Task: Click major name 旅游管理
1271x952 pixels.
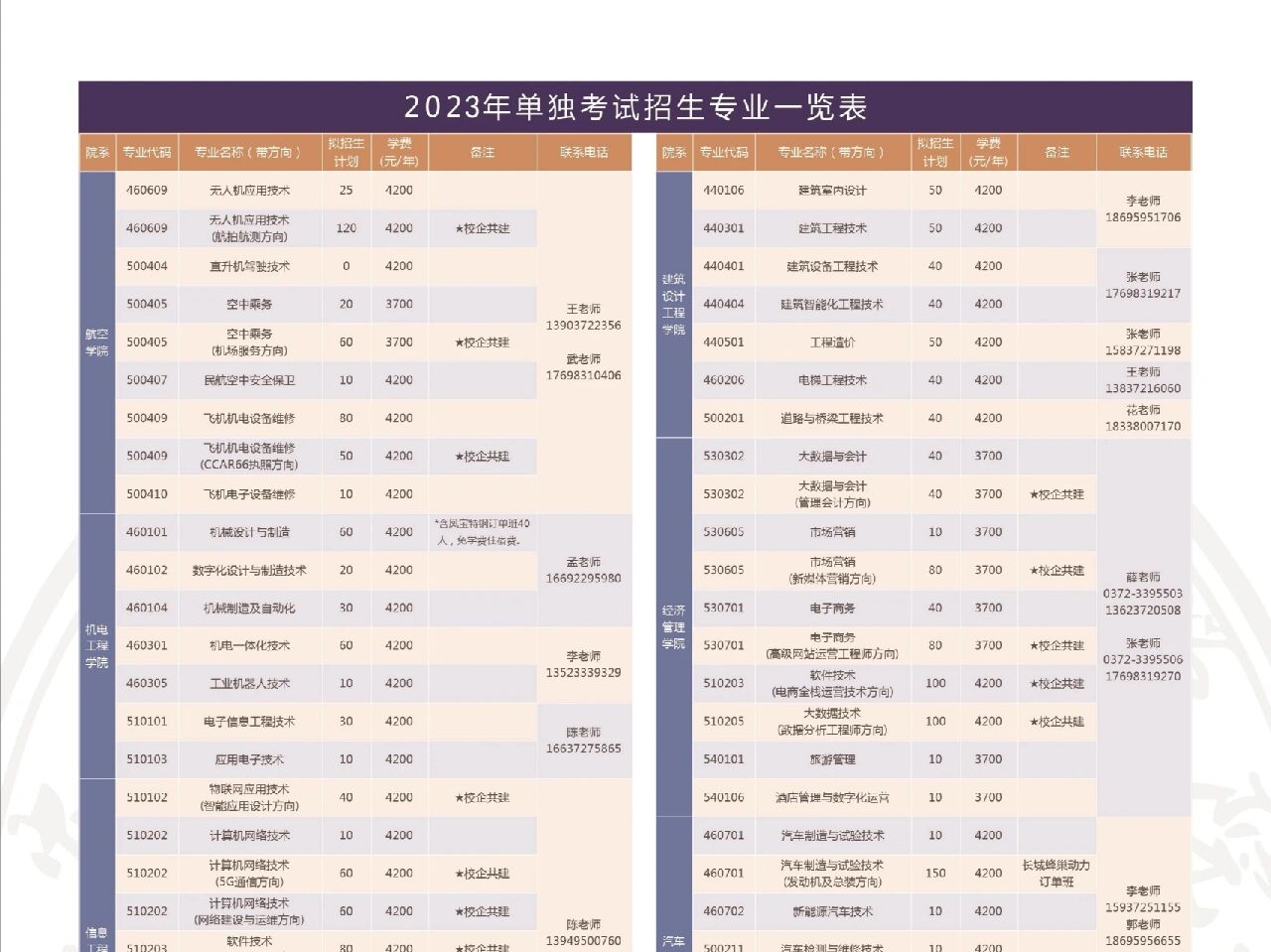Action: coord(832,759)
